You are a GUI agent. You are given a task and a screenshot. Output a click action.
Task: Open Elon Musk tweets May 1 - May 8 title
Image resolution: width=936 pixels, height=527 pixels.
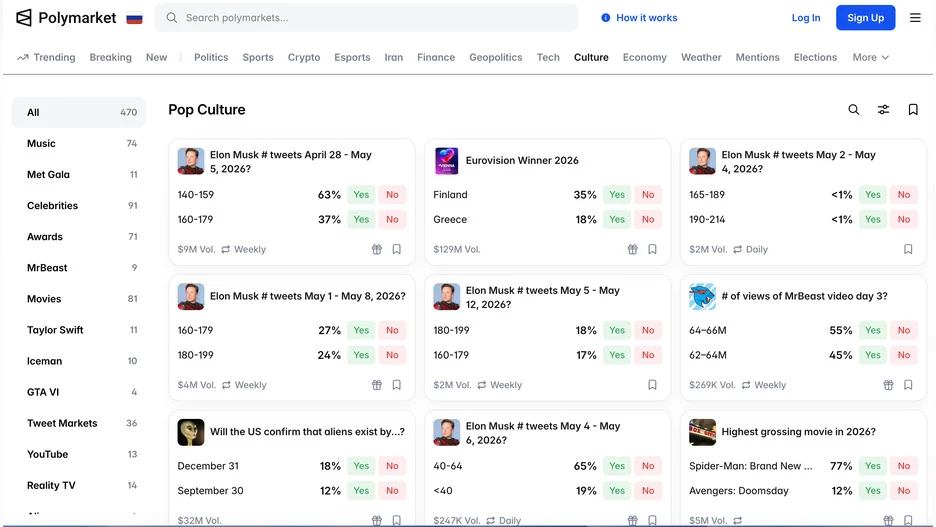[x=307, y=296]
